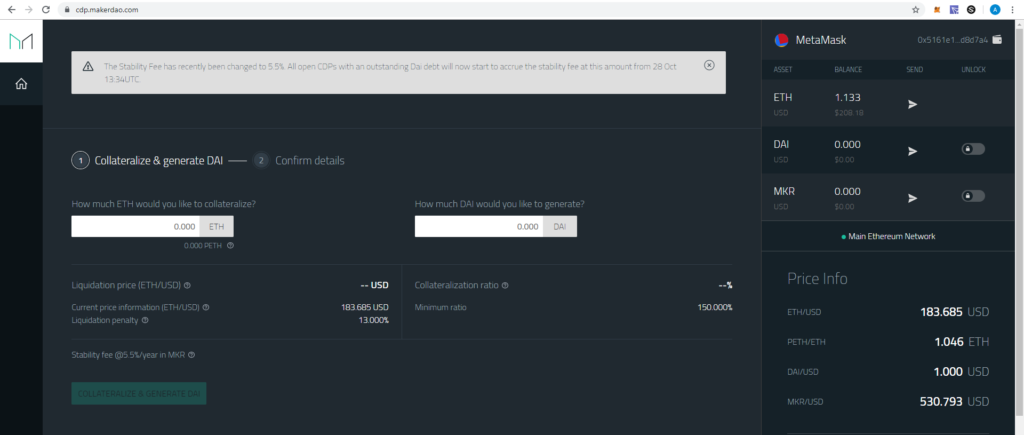Click the Price Info heading
1024x435 pixels.
tap(818, 279)
